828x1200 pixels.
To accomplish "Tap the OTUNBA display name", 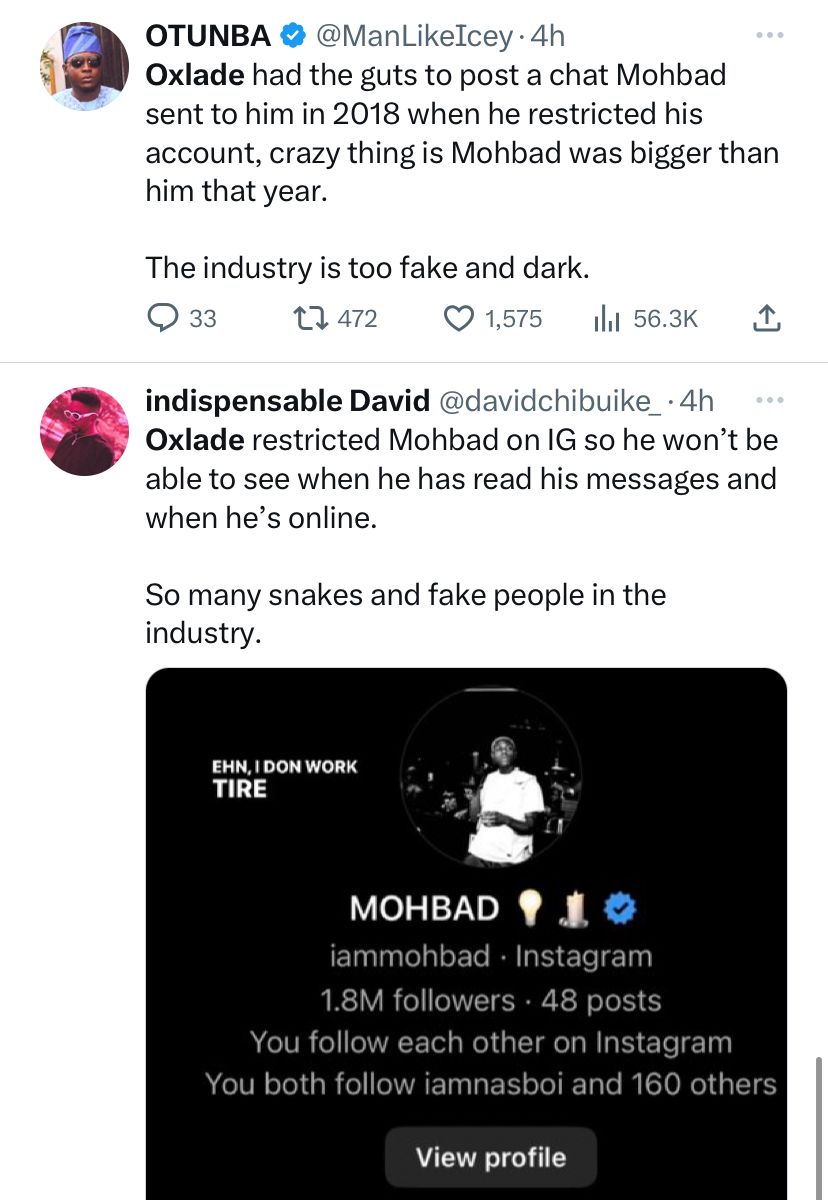I will [208, 36].
